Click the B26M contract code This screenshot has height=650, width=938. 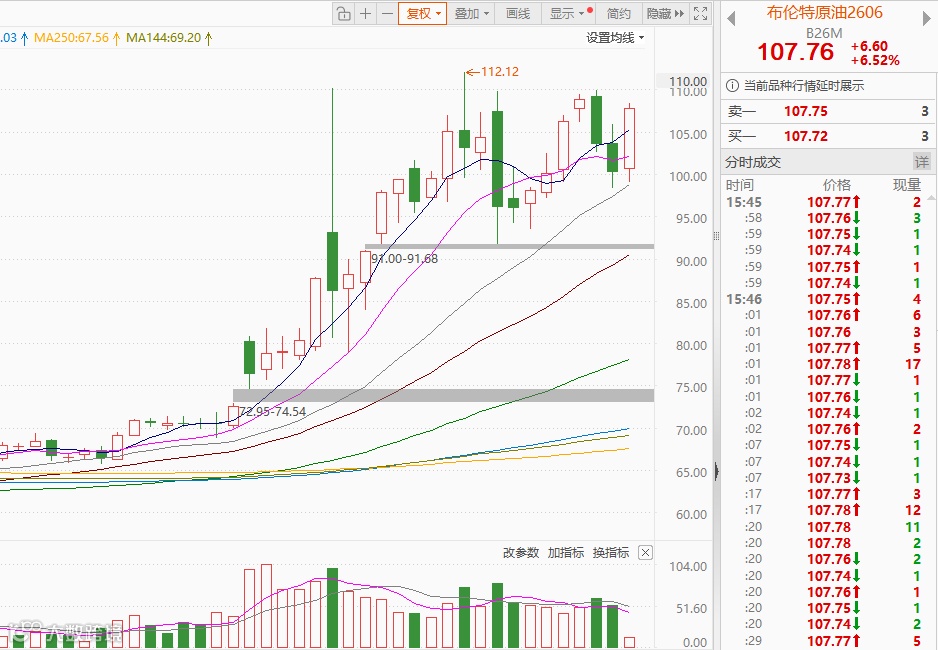(x=824, y=33)
